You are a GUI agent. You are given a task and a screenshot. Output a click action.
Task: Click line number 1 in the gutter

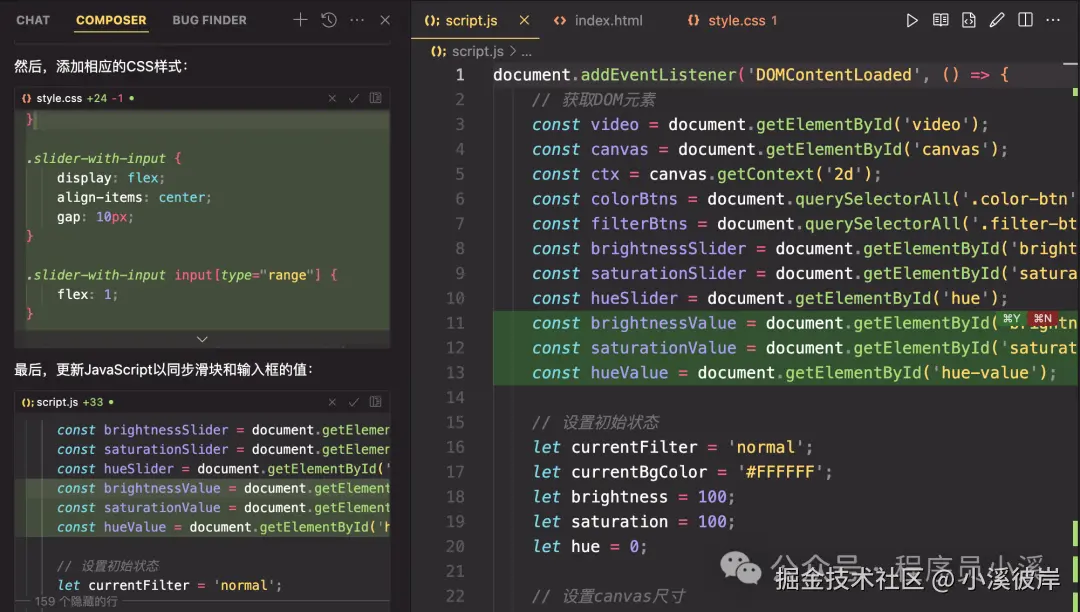pos(459,75)
